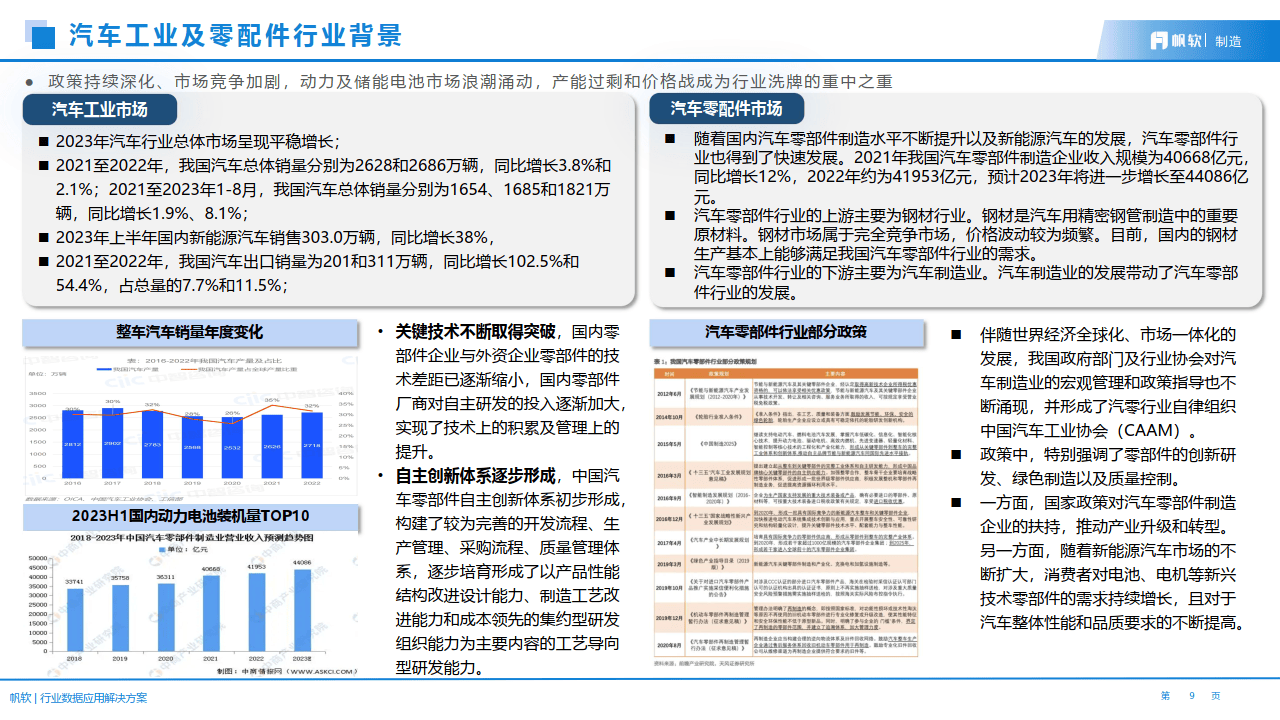Select the 制造 label beside the logo

(x=1228, y=41)
